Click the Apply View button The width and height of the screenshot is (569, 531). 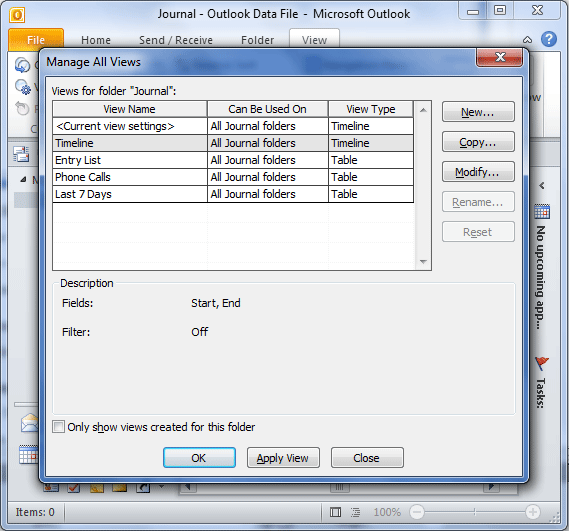283,458
